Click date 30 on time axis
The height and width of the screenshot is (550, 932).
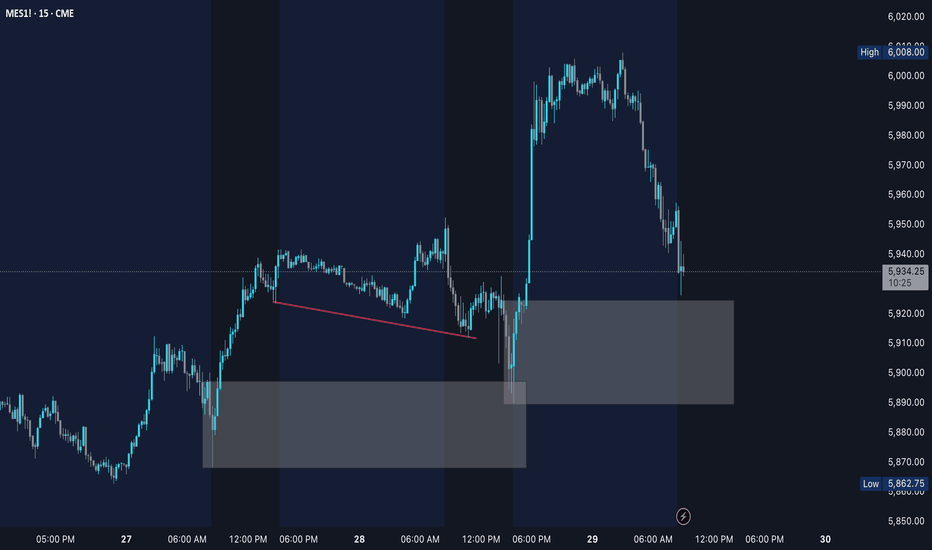click(825, 539)
